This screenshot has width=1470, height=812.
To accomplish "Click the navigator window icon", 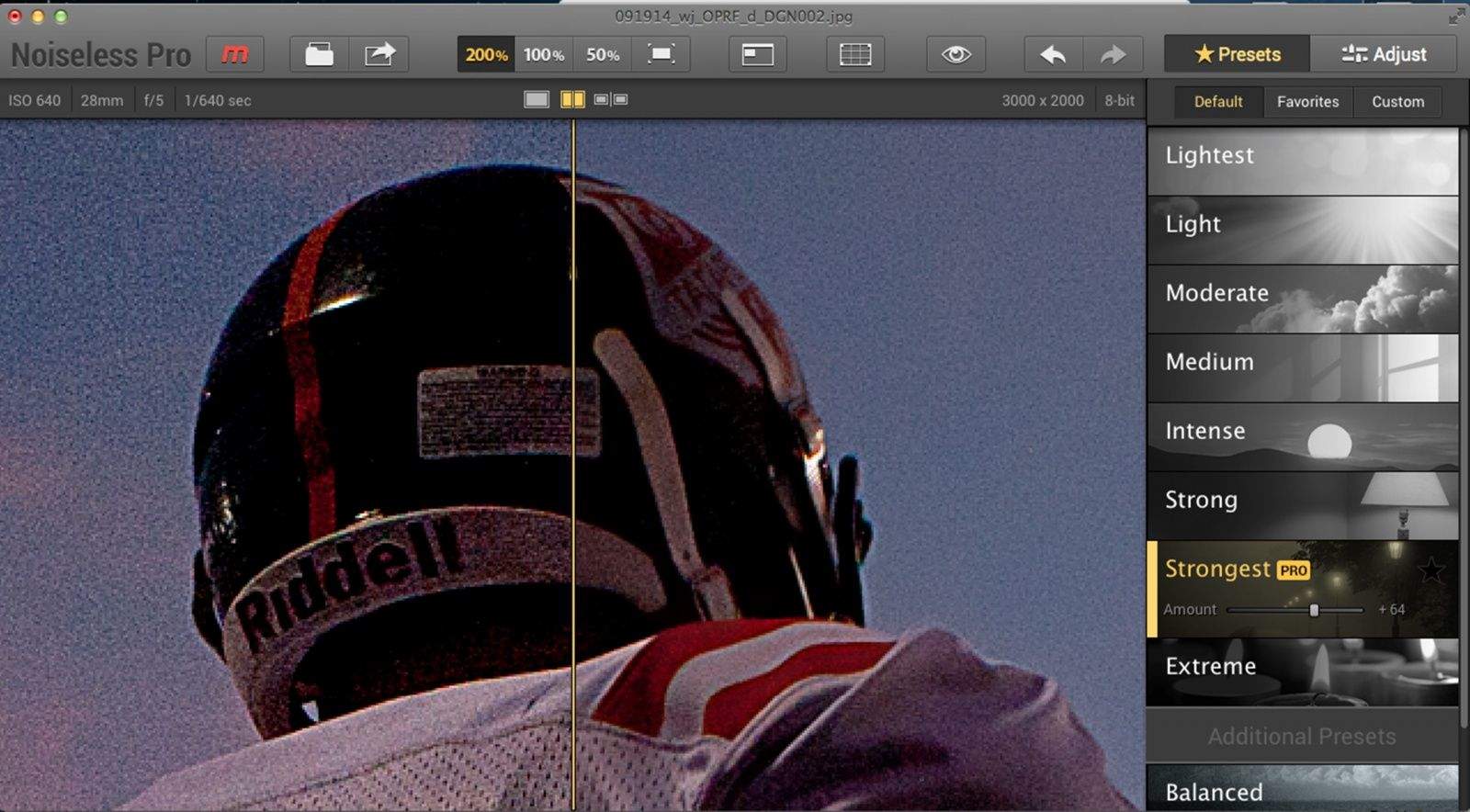I will pos(757,54).
